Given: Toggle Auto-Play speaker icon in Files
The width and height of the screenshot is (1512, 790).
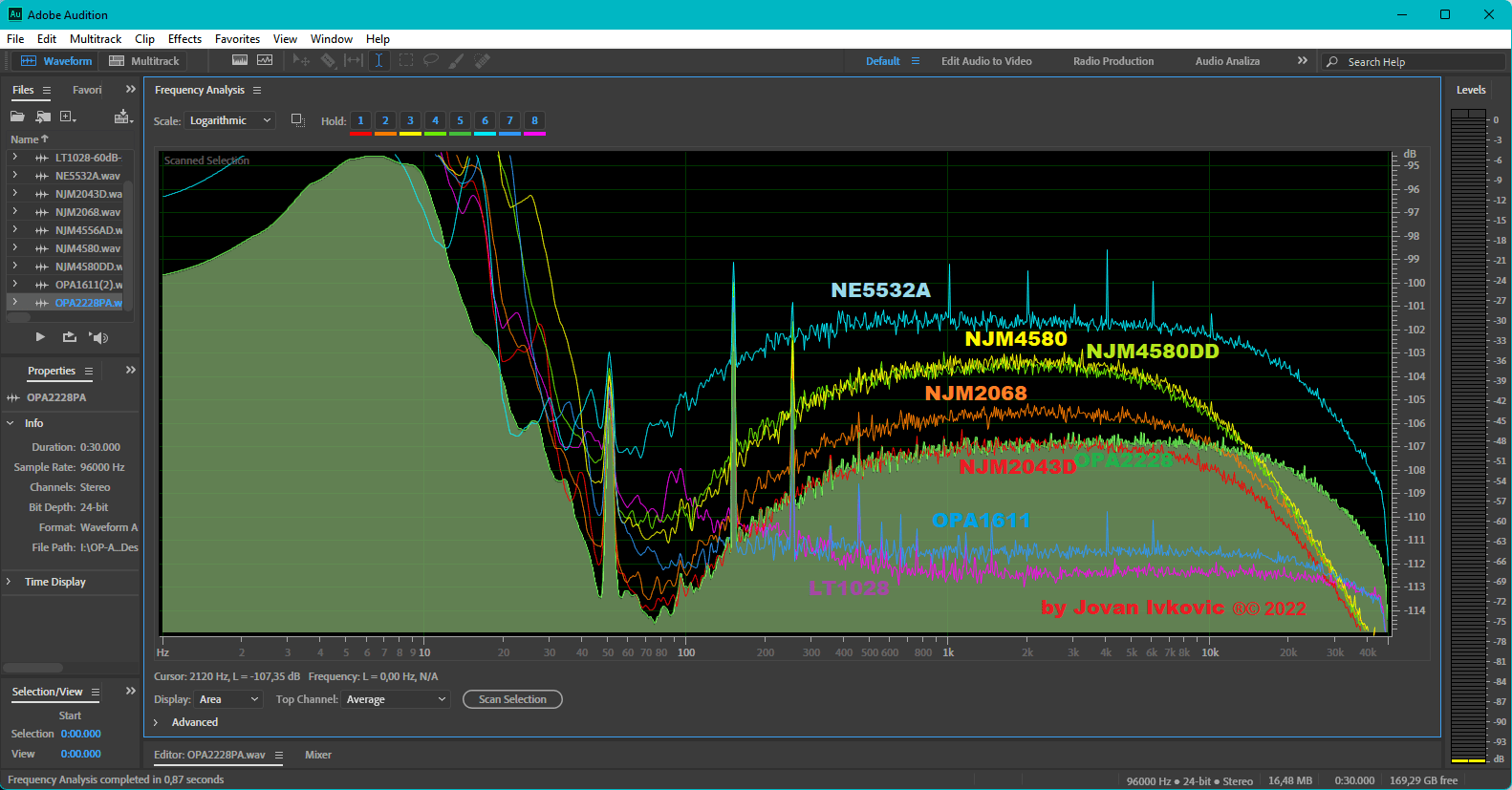Looking at the screenshot, I should [x=98, y=337].
